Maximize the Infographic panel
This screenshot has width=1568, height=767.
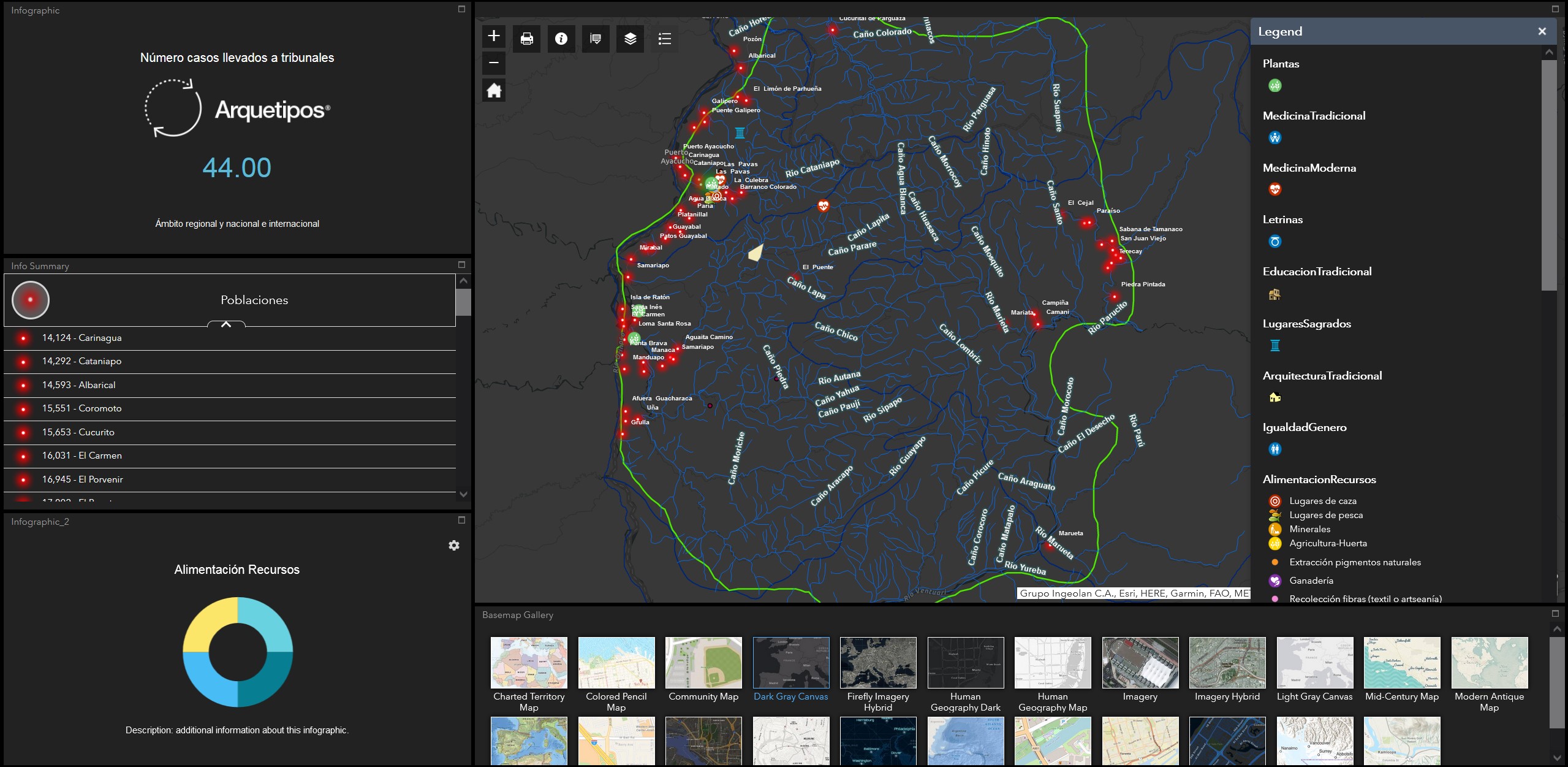(462, 9)
